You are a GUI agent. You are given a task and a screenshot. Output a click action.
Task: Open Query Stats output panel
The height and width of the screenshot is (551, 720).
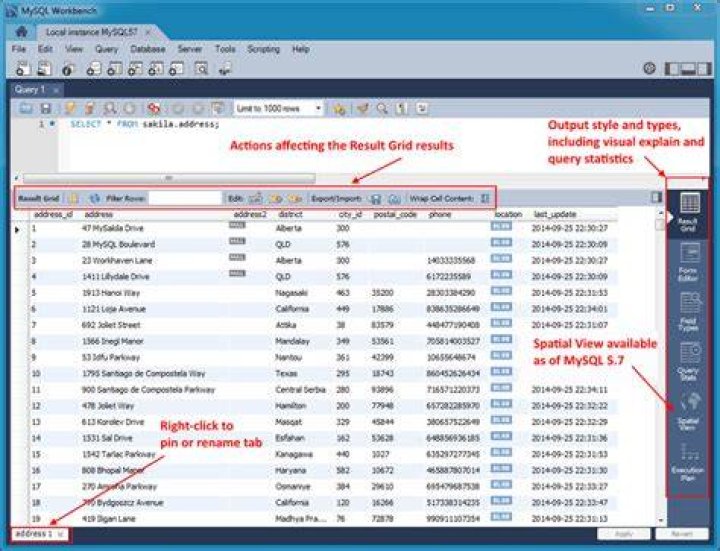tap(687, 361)
